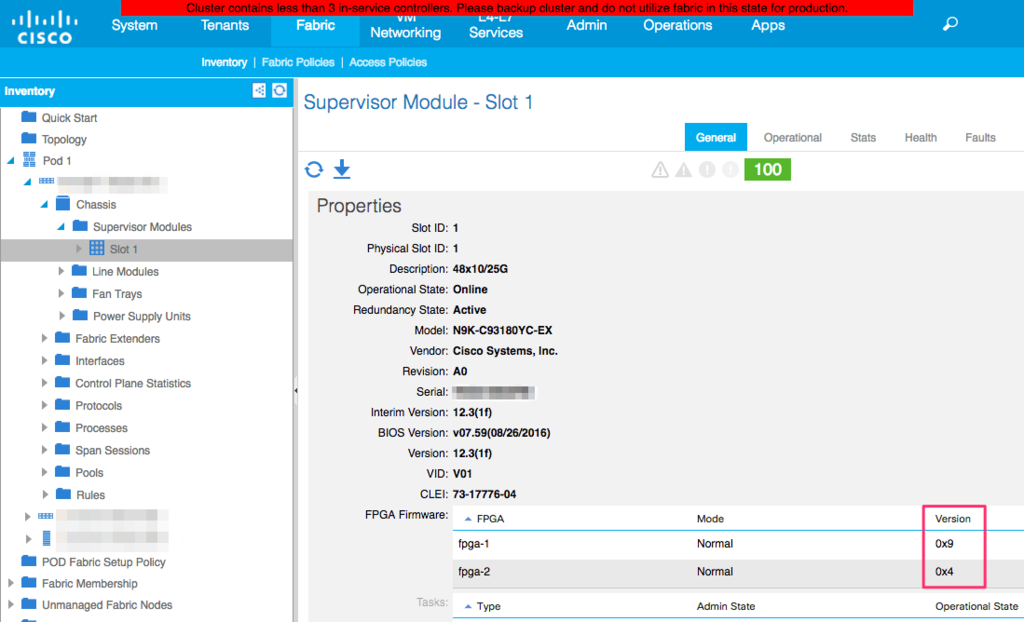The height and width of the screenshot is (622, 1024).
Task: Expand the Fan Trays node
Action: click(61, 293)
